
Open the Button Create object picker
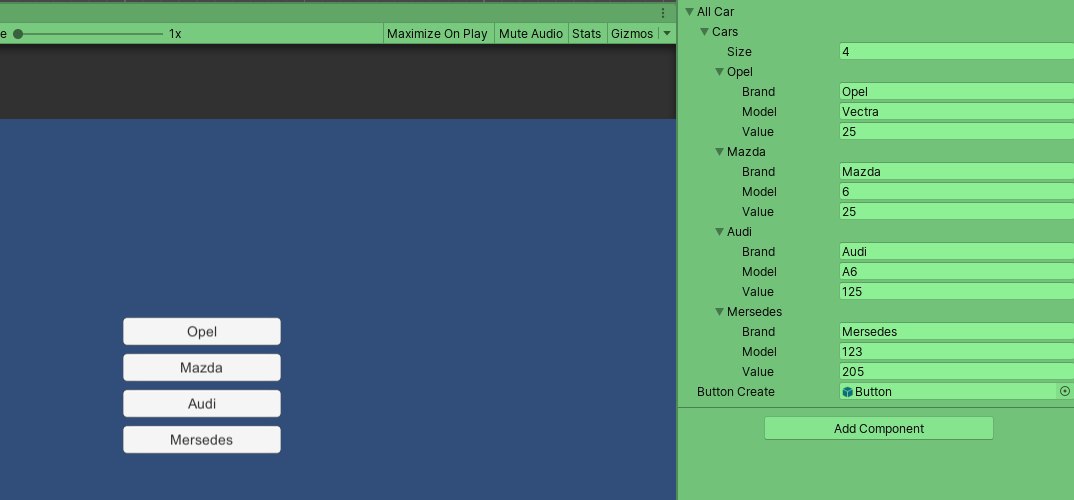click(1064, 391)
